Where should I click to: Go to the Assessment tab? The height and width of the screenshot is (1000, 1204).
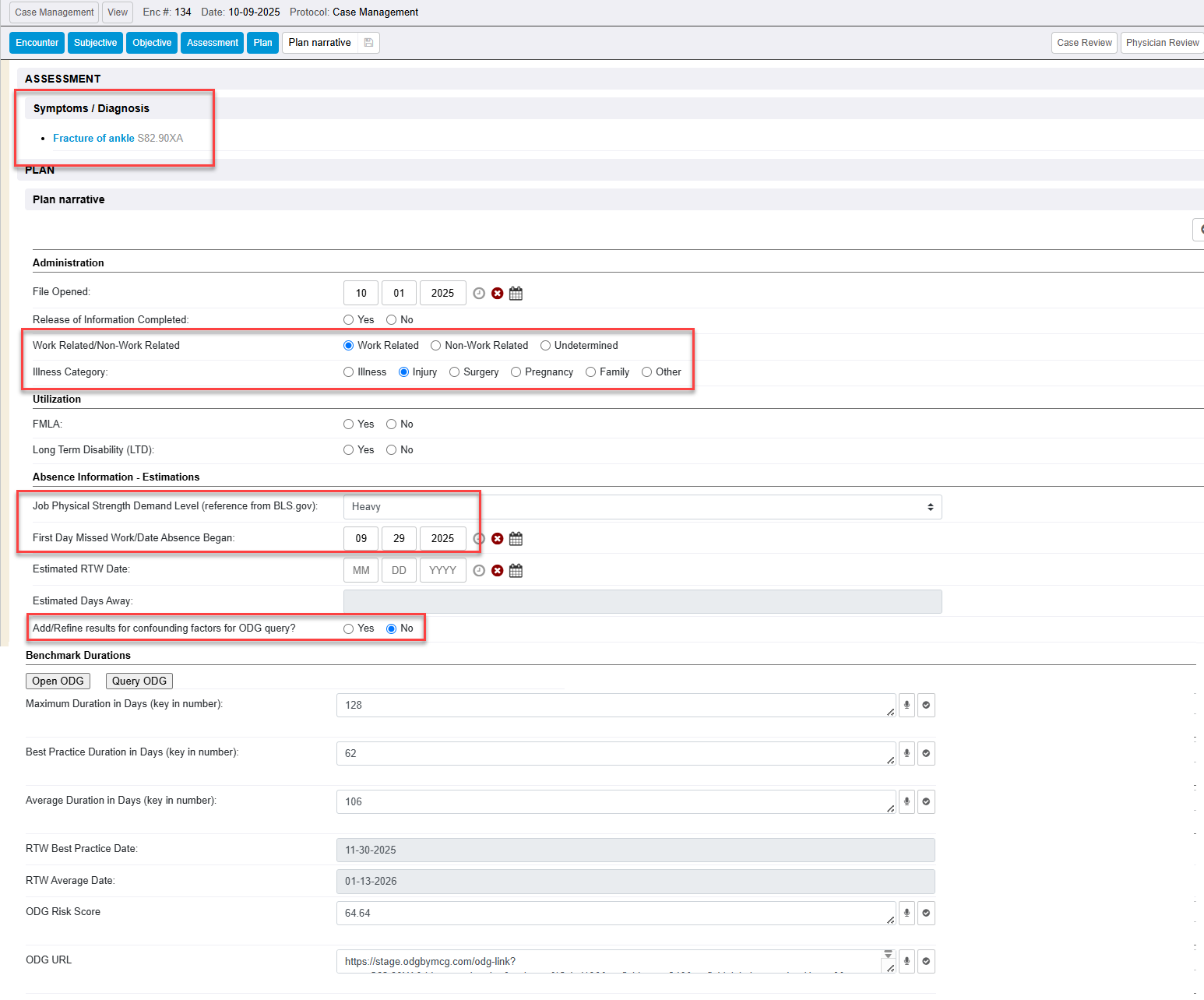pyautogui.click(x=212, y=43)
